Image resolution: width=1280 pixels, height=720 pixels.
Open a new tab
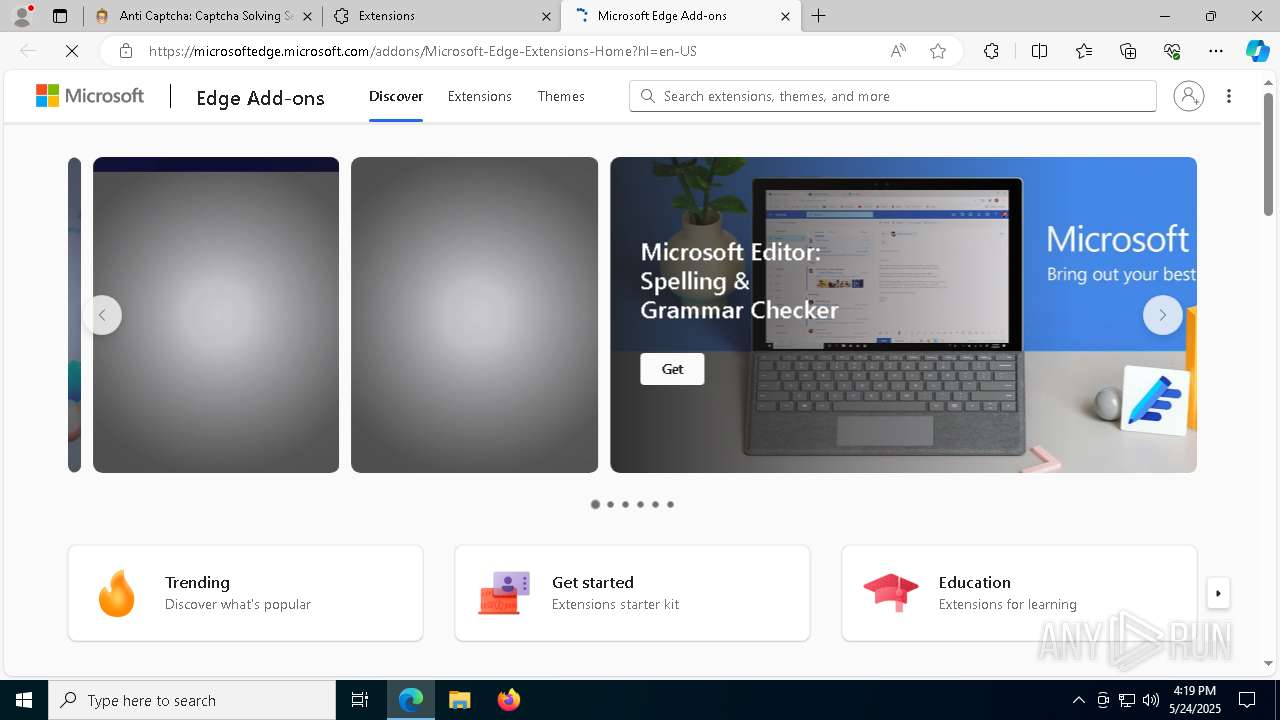[x=819, y=16]
